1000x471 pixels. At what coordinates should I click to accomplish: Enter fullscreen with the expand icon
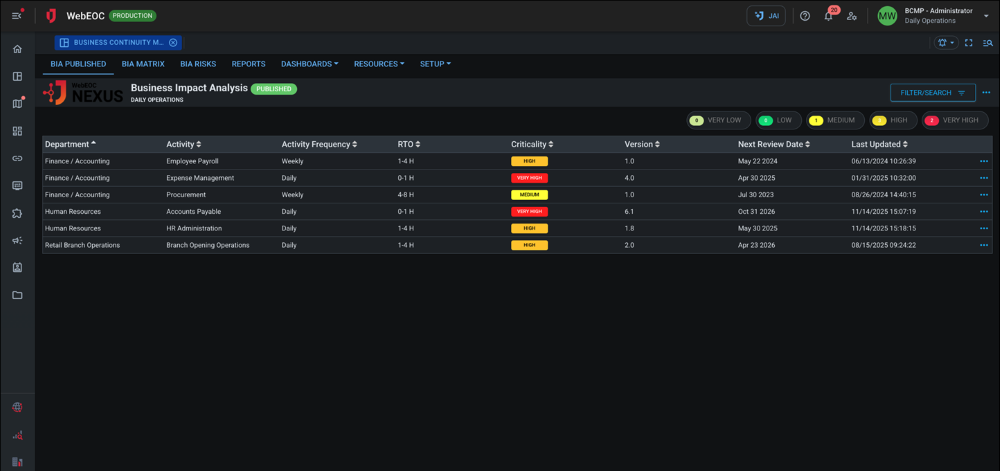click(x=969, y=43)
